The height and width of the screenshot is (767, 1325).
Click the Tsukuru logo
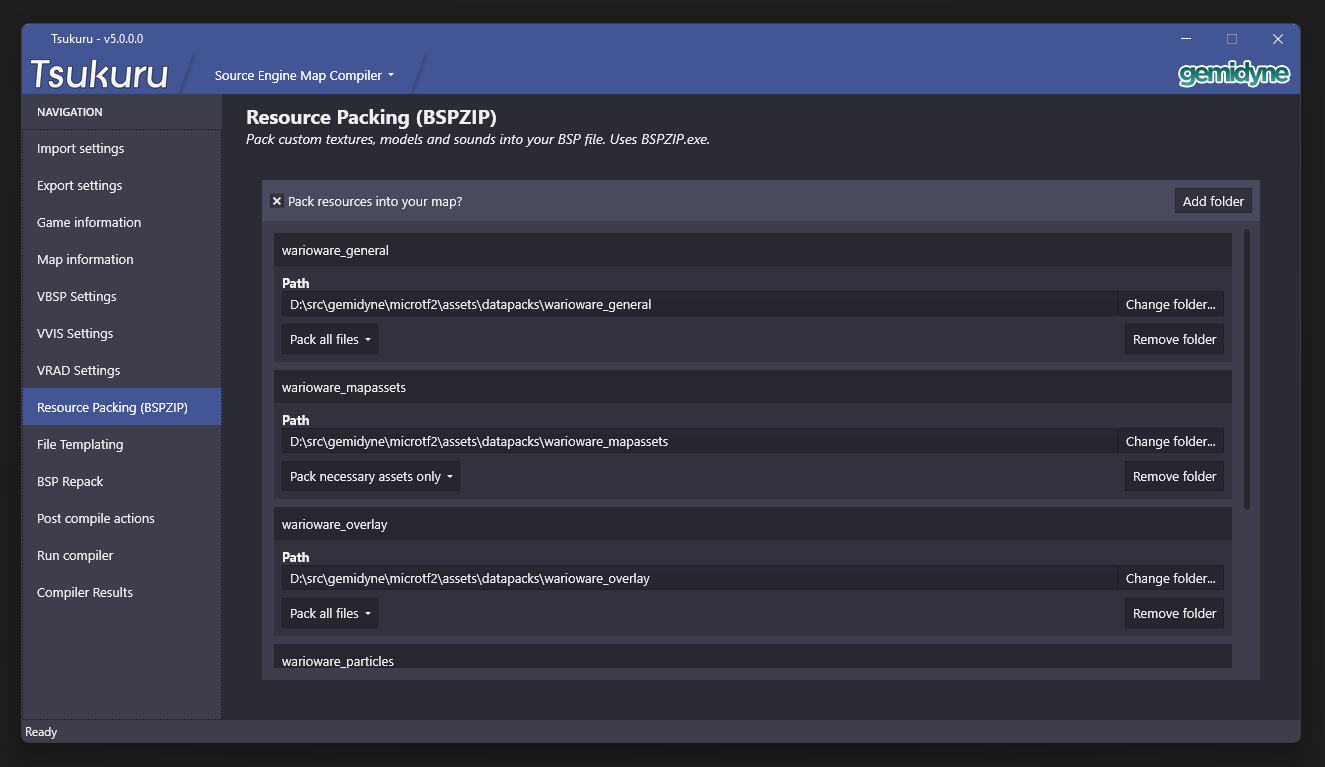click(98, 74)
